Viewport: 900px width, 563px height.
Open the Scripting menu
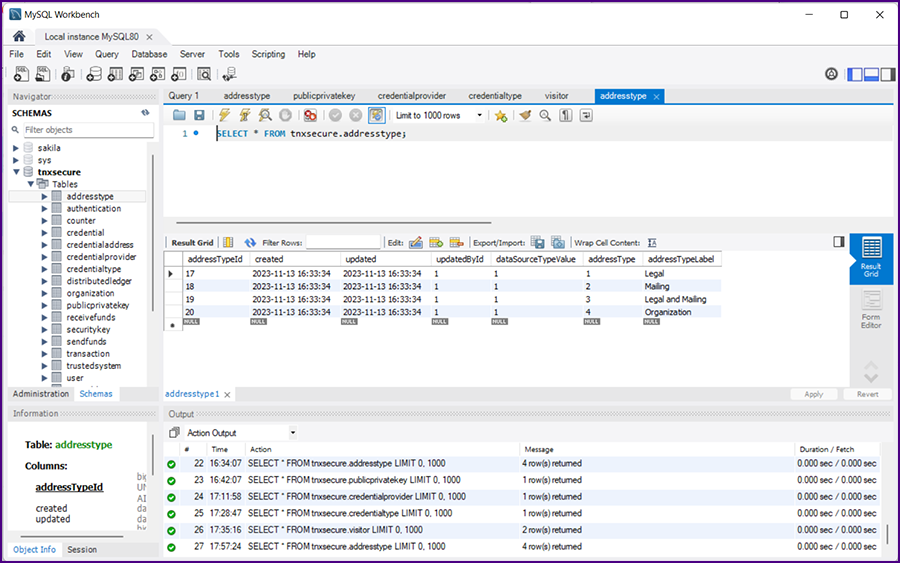coord(268,54)
